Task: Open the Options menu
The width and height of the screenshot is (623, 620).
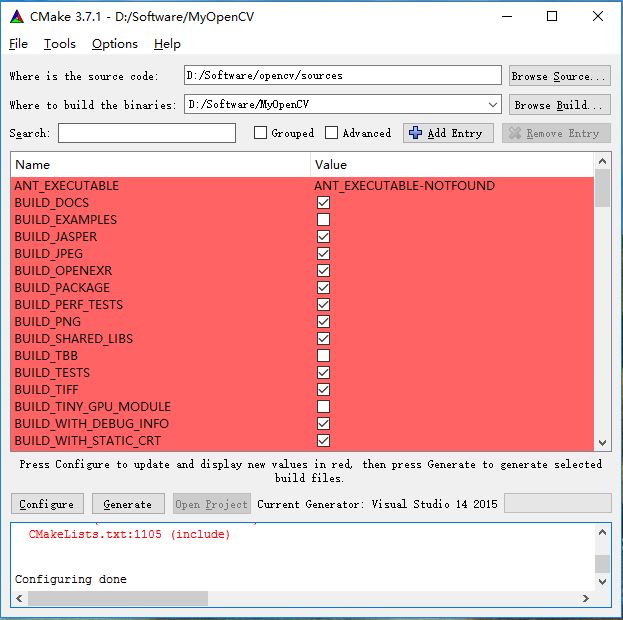Action: click(115, 44)
